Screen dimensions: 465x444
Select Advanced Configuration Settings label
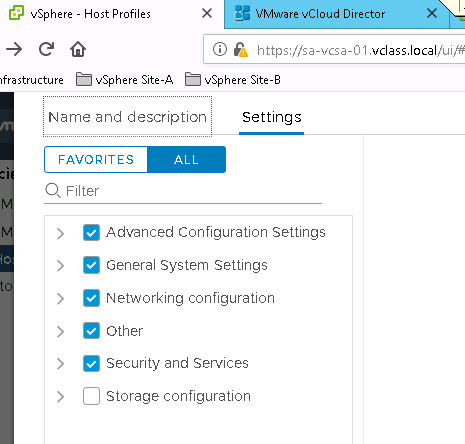click(216, 232)
